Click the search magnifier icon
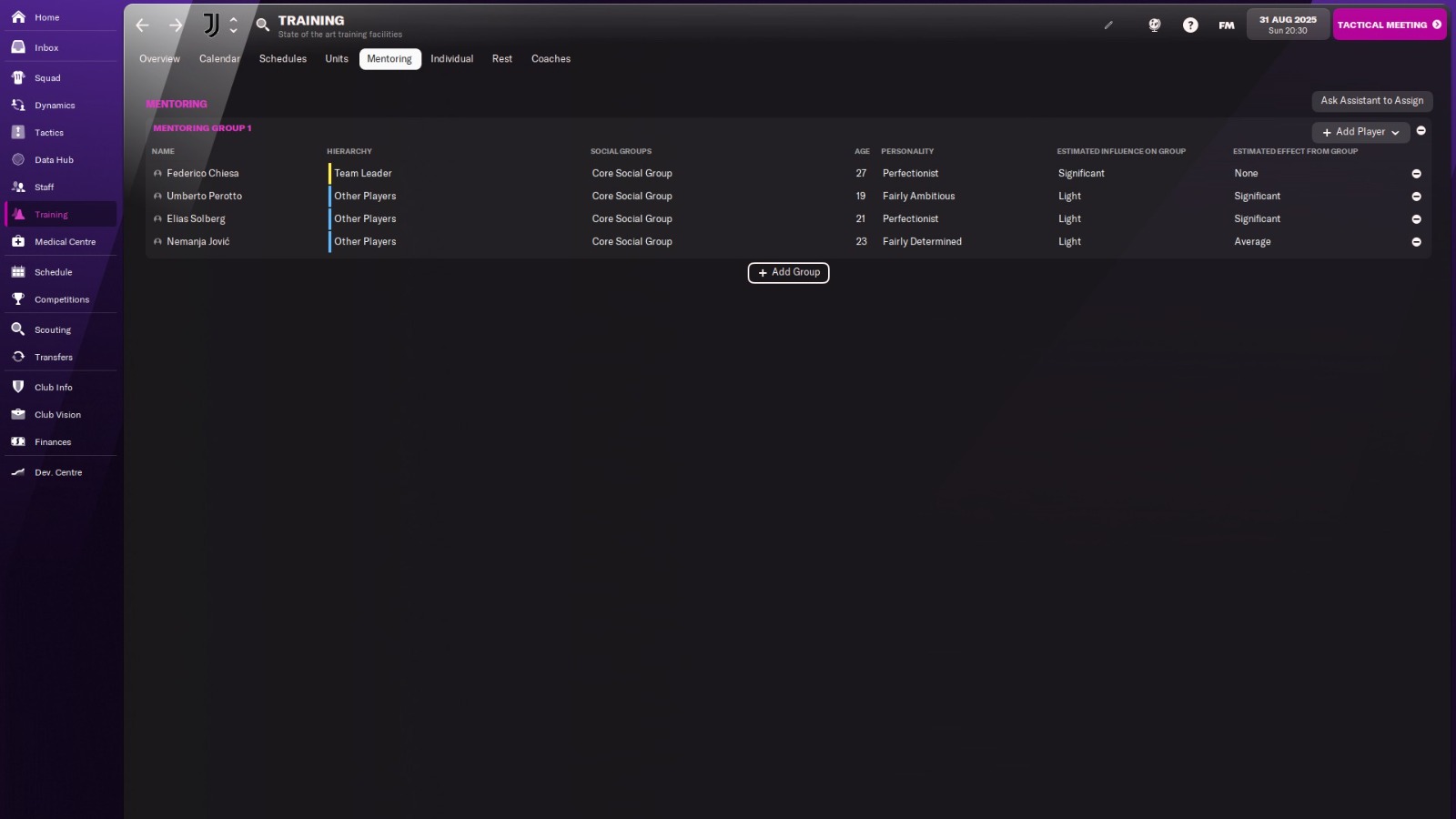Viewport: 1456px width, 819px height. 263,25
